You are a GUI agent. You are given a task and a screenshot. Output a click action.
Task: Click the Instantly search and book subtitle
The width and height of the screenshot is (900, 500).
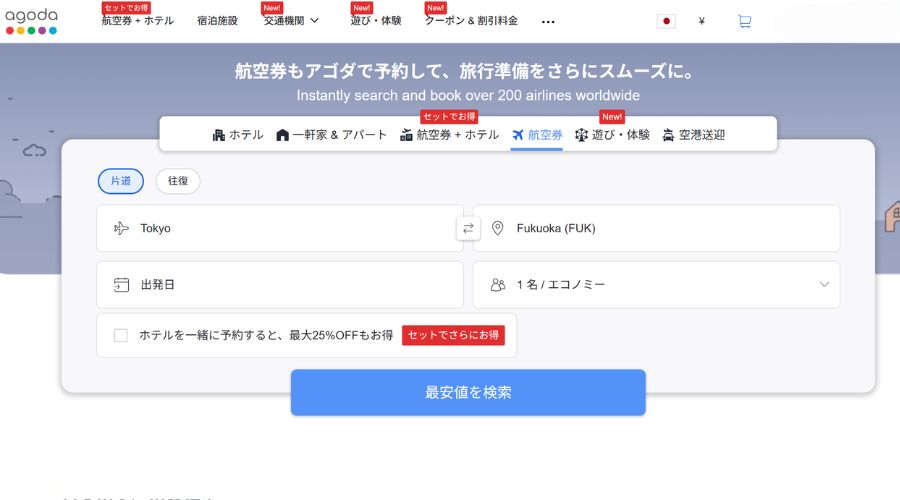pos(468,95)
